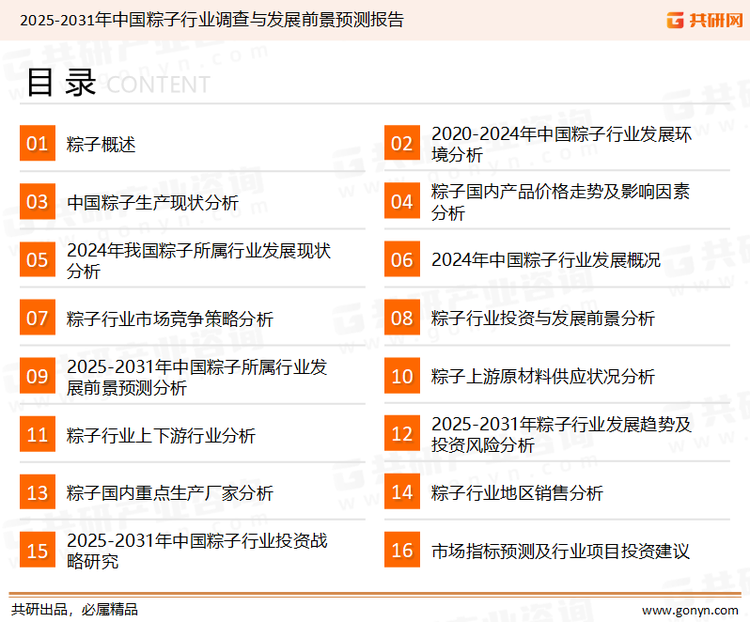Select chapter 2024年中国粽子行业发展概况
This screenshot has width=750, height=622.
[546, 260]
